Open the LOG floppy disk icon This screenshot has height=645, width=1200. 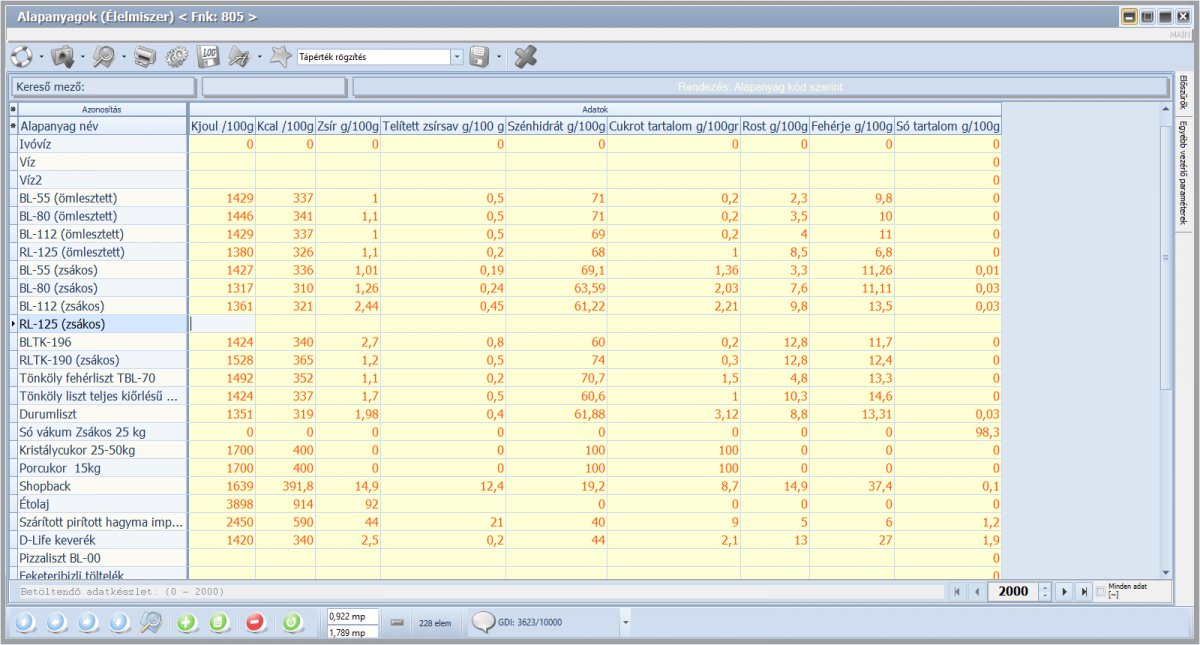208,57
